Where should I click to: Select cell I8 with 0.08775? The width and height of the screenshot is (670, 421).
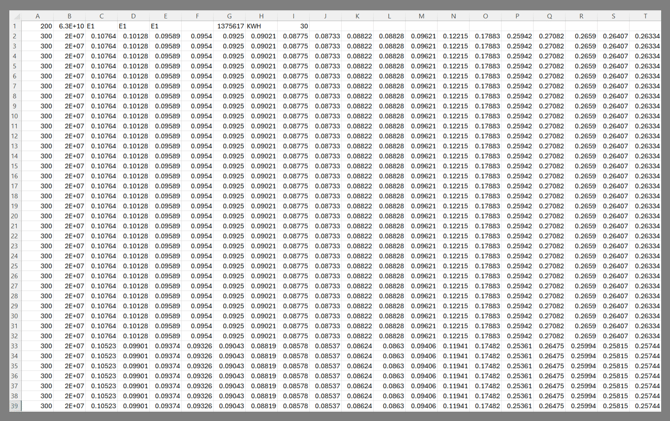[x=294, y=96]
